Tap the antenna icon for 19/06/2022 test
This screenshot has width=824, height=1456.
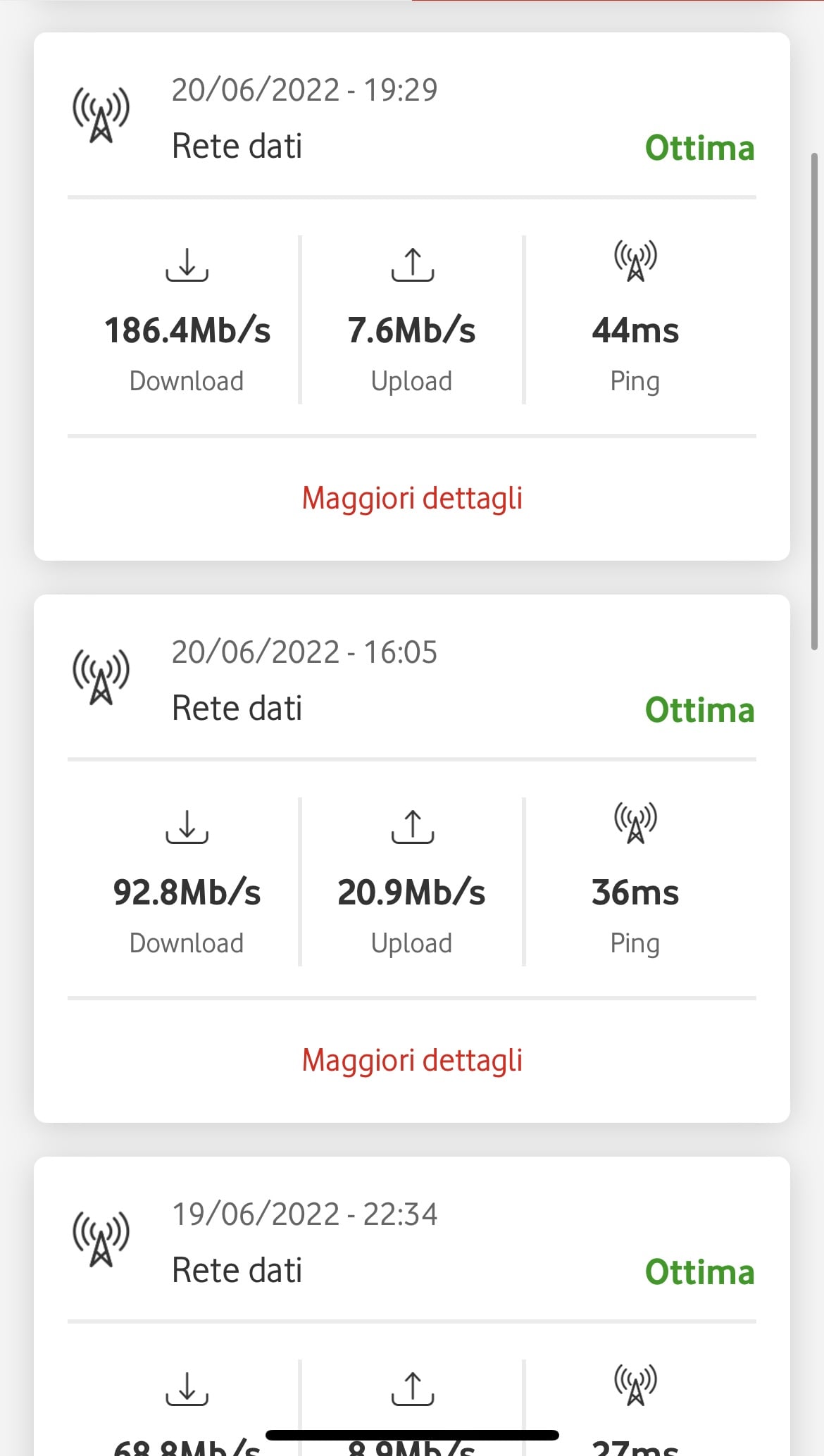[x=101, y=1238]
